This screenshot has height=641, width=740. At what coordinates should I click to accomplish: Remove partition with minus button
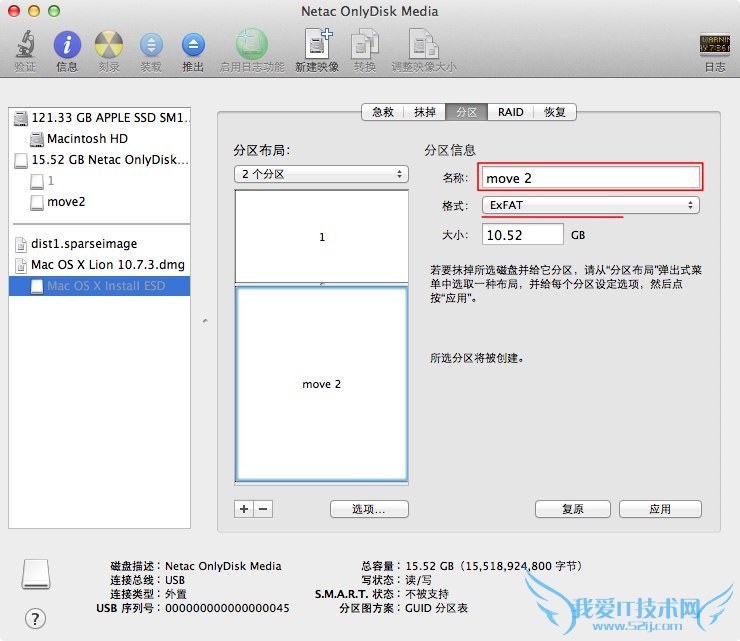click(263, 509)
